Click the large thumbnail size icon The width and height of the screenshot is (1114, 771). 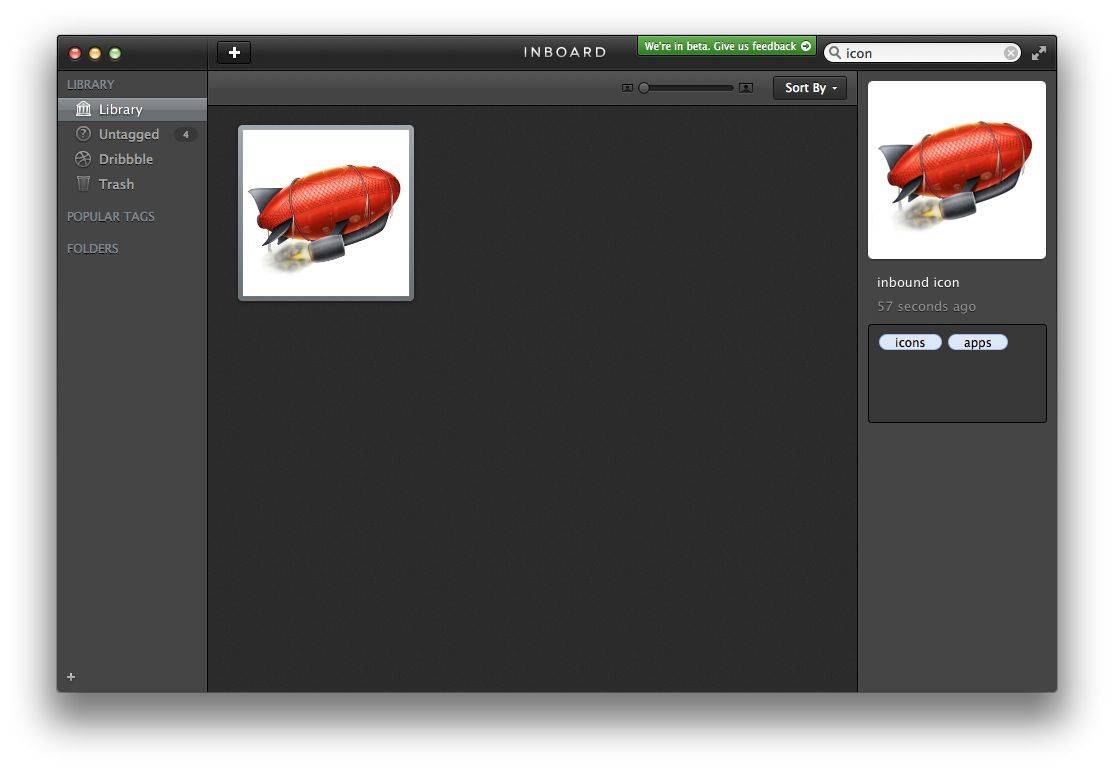746,88
